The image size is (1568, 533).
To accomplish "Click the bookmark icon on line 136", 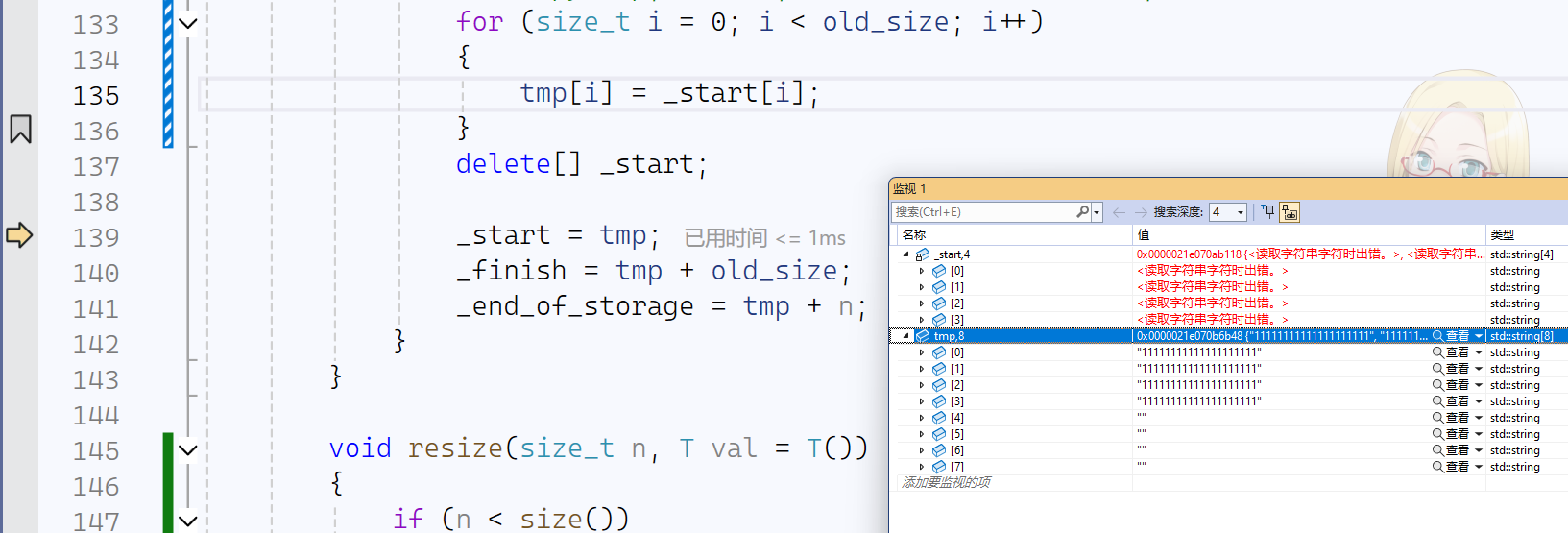I will (20, 129).
